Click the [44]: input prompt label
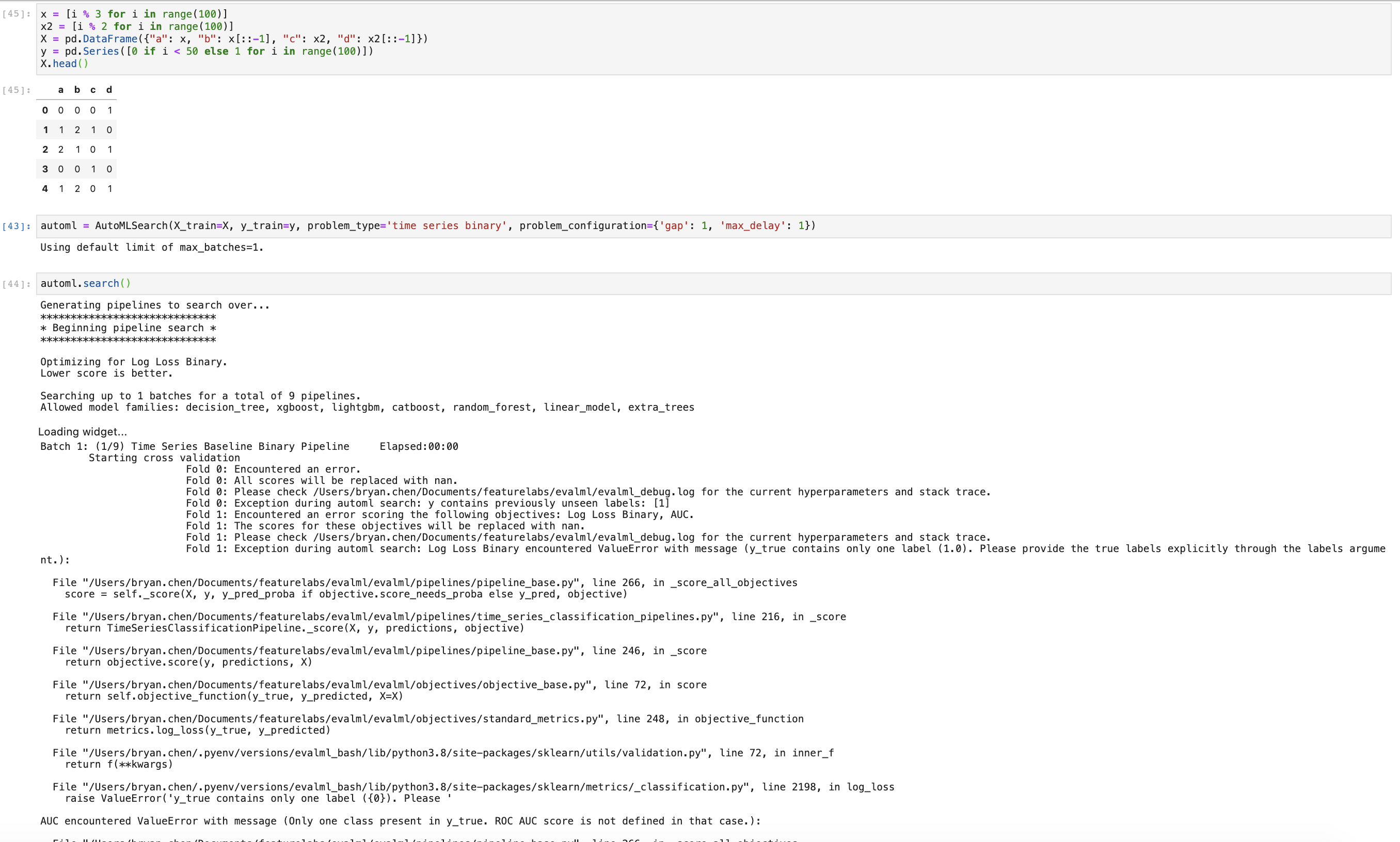 [17, 284]
